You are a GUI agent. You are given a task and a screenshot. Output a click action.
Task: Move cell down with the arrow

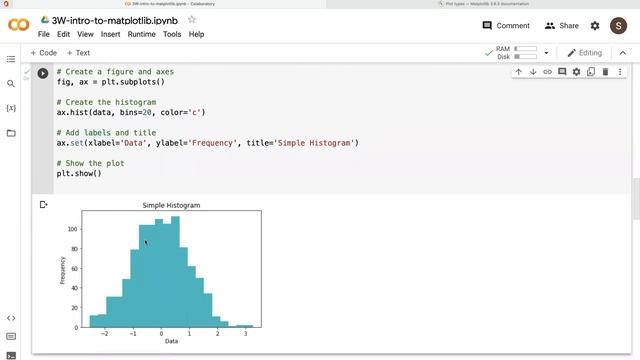(x=533, y=72)
